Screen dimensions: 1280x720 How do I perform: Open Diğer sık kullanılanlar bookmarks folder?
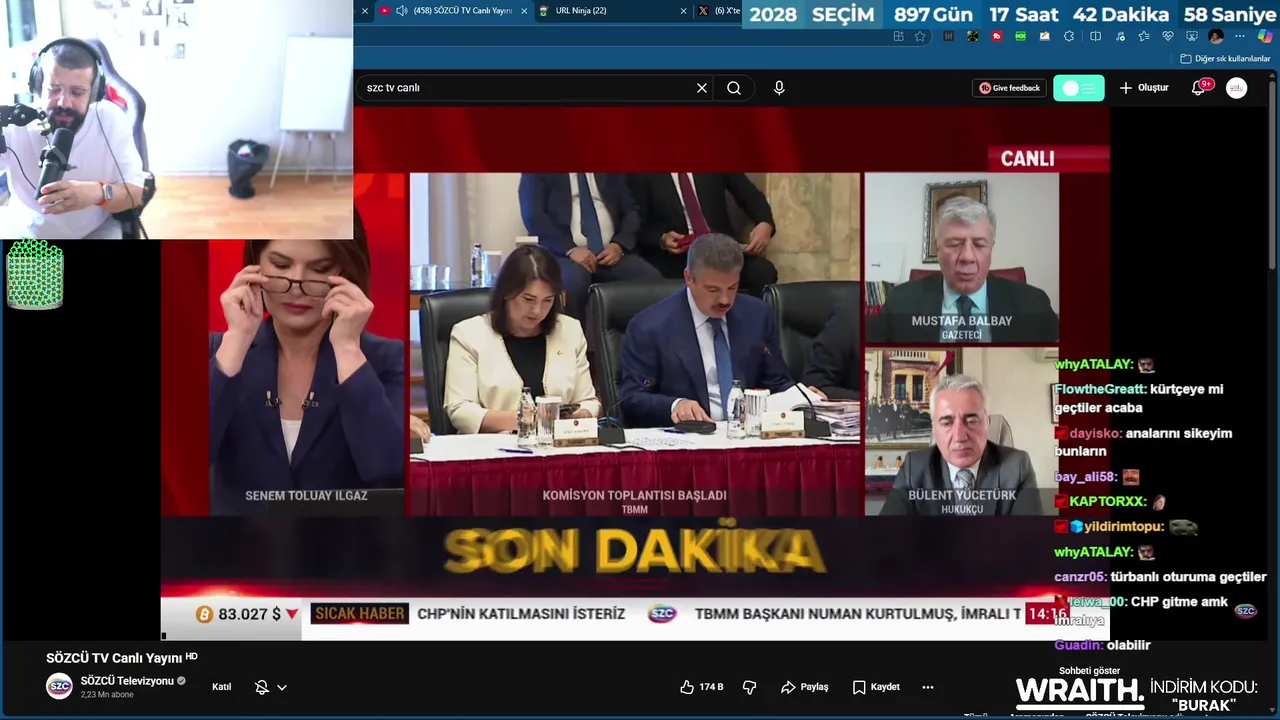click(x=1225, y=59)
